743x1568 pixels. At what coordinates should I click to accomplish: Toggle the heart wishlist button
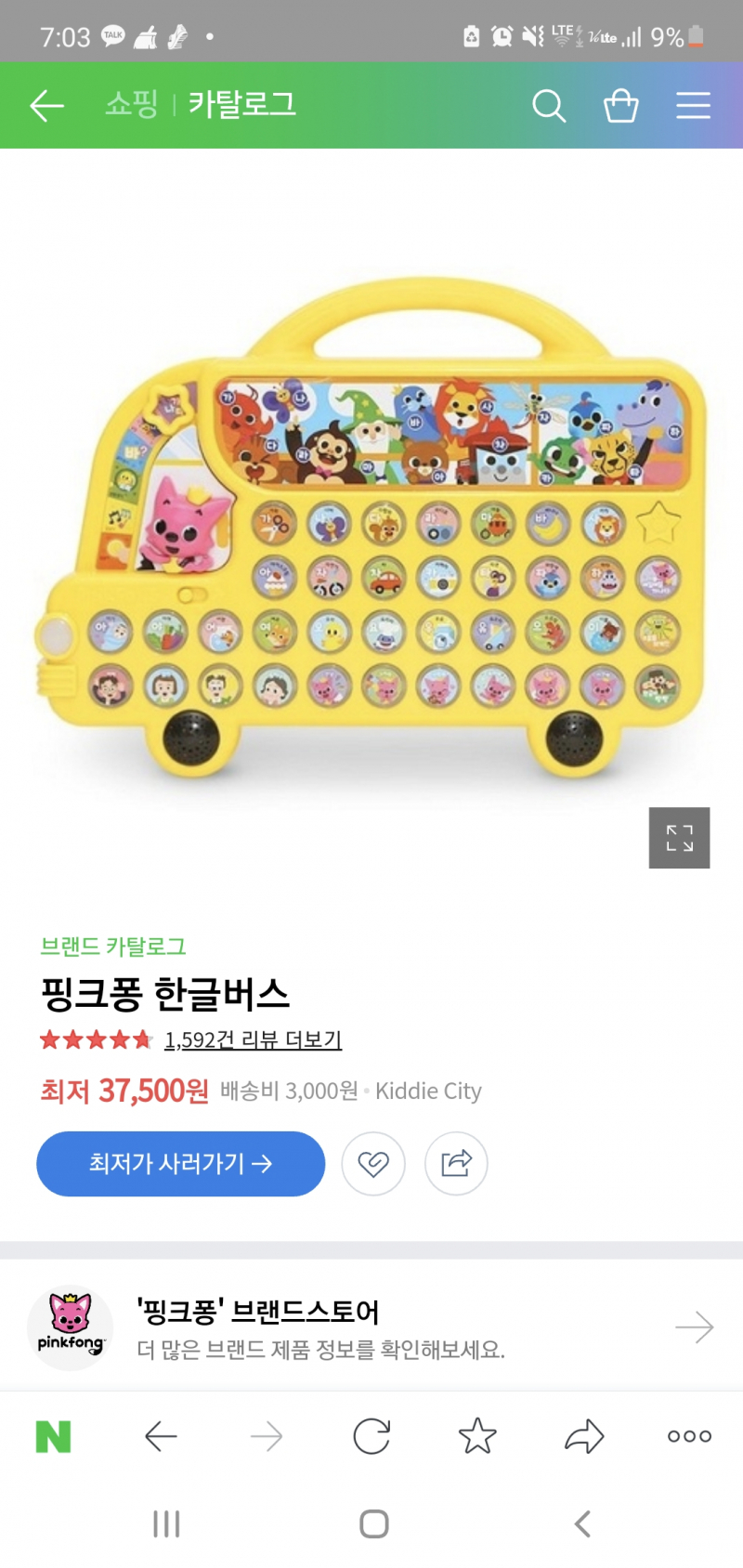(x=373, y=1163)
